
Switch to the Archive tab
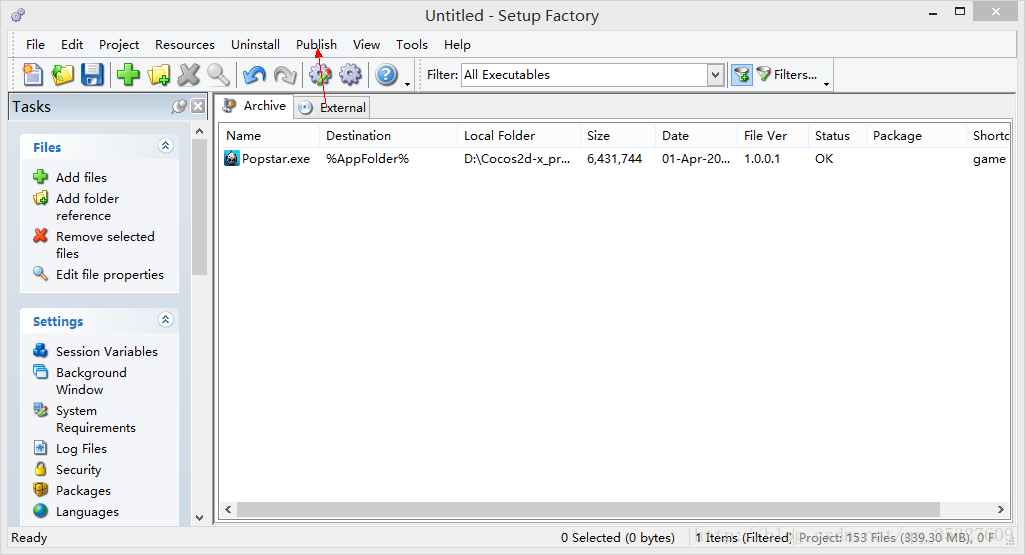(255, 106)
